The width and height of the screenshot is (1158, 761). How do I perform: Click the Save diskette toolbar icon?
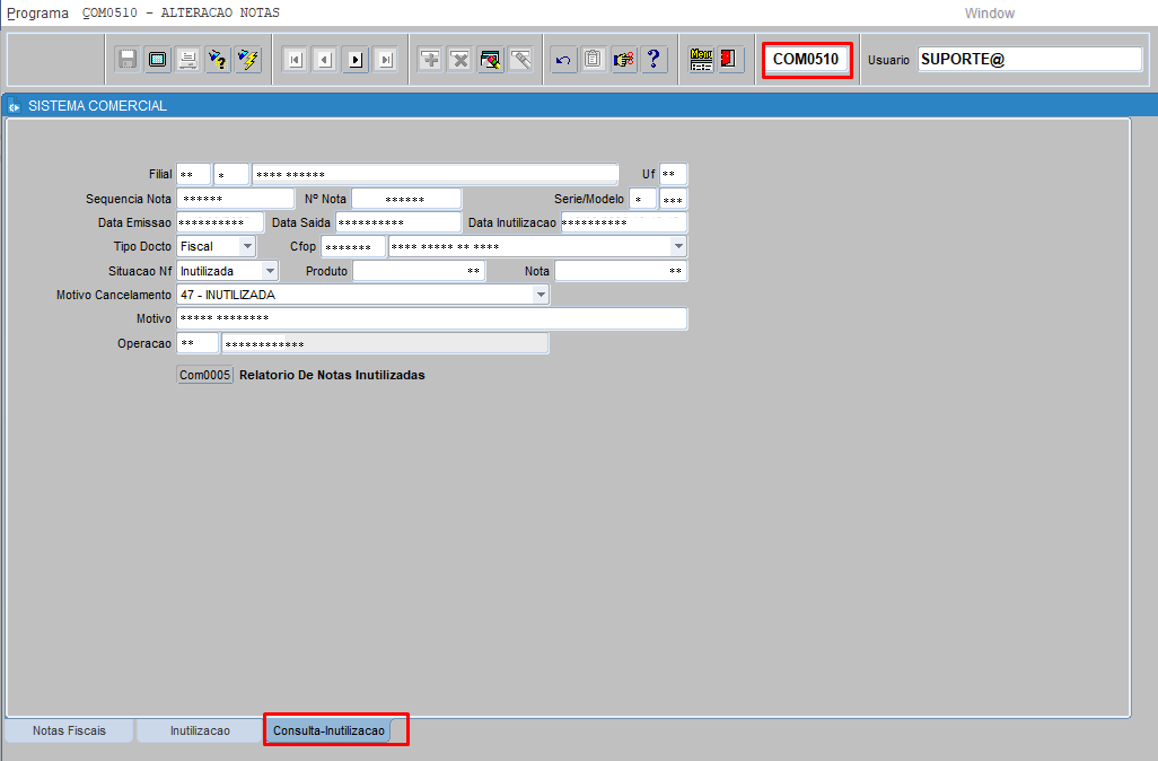[x=128, y=60]
